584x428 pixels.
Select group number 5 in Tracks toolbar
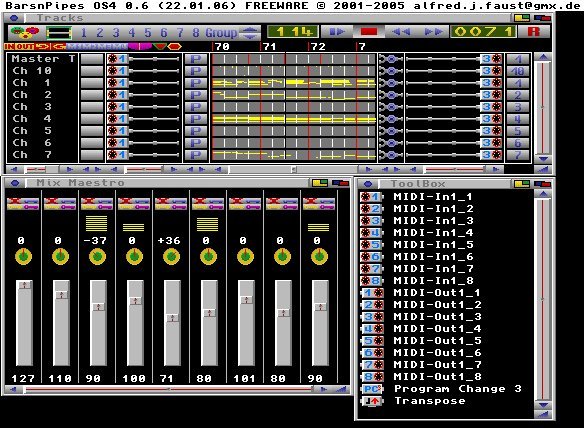point(148,33)
